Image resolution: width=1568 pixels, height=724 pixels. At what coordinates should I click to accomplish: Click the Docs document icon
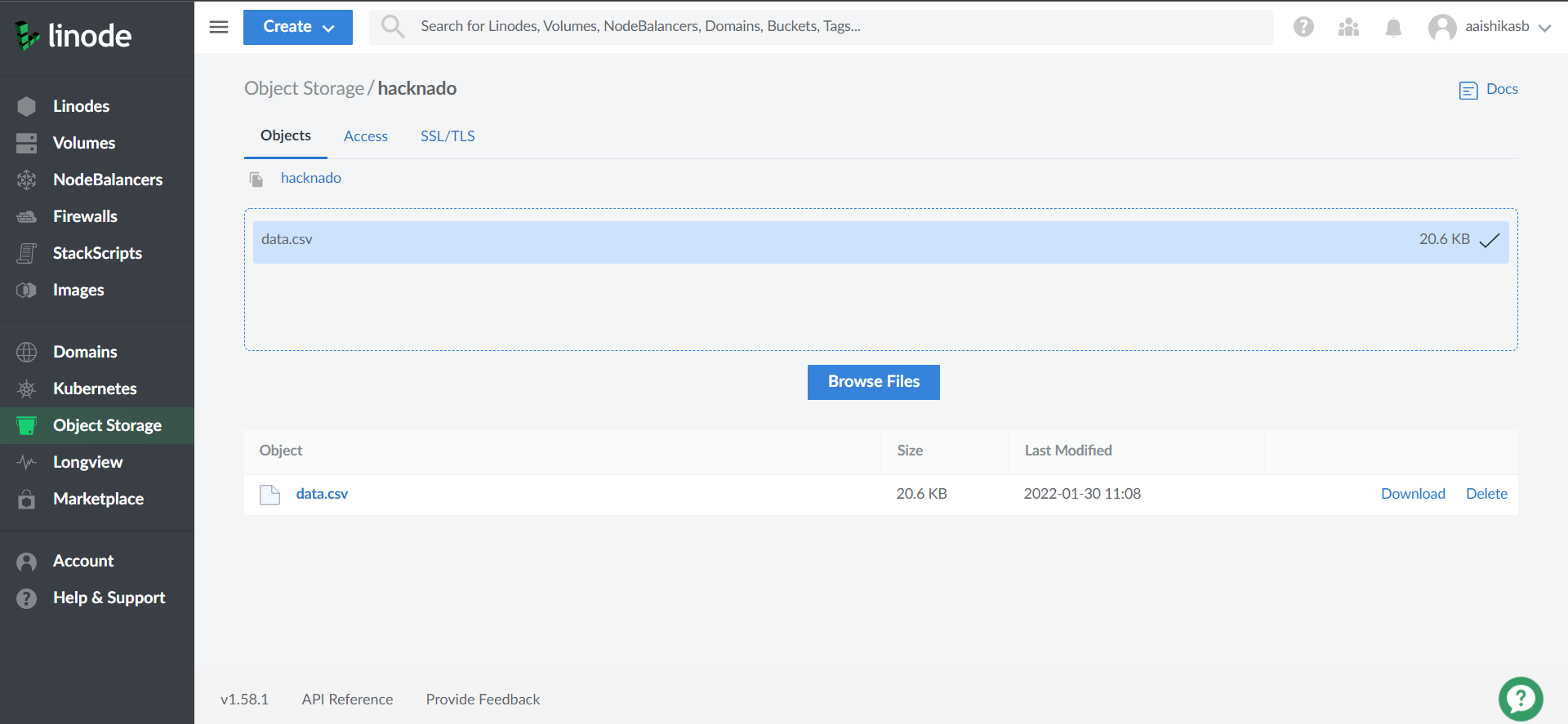pyautogui.click(x=1468, y=90)
